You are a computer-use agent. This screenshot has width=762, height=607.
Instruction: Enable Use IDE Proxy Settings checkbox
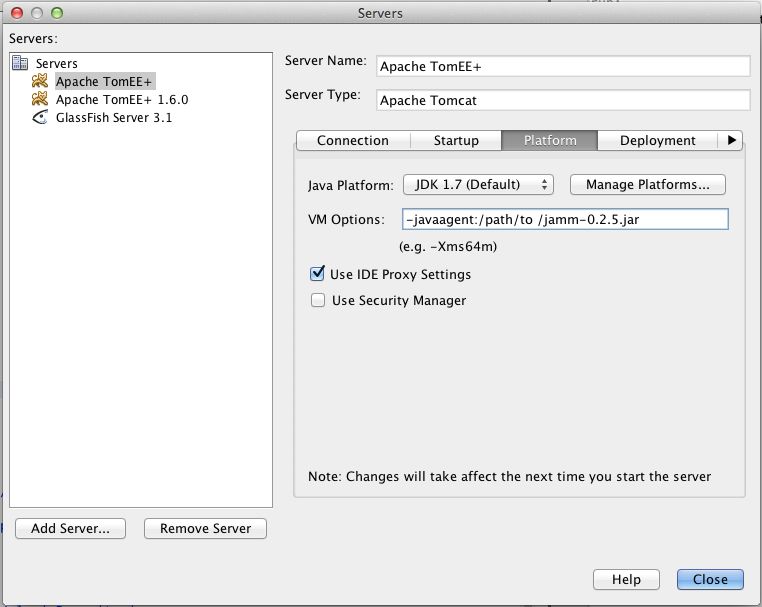(x=317, y=274)
